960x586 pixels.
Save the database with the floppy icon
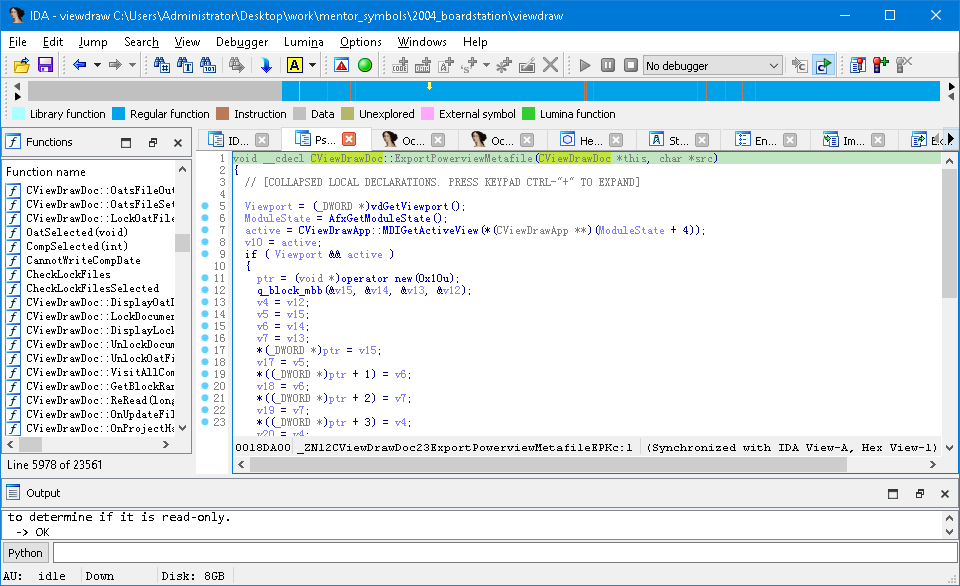[x=45, y=65]
